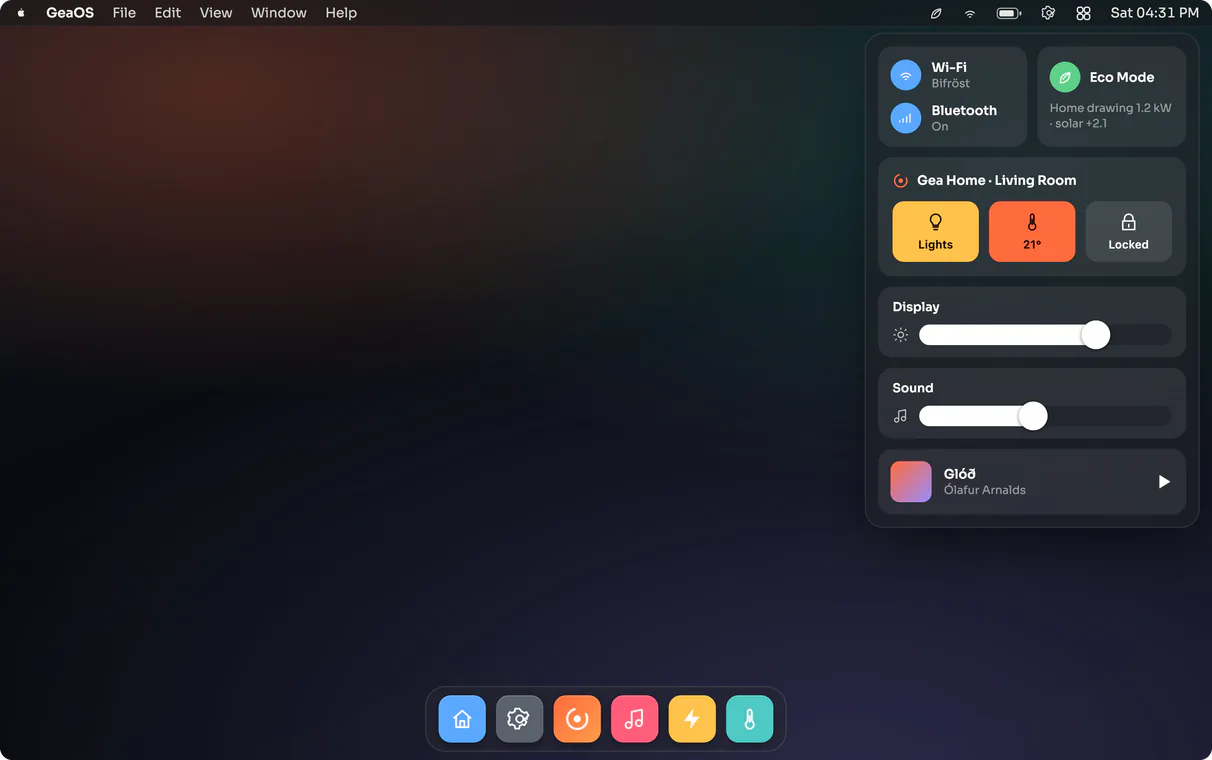Play the track Glóð
Viewport: 1212px width, 760px height.
pyautogui.click(x=1164, y=482)
